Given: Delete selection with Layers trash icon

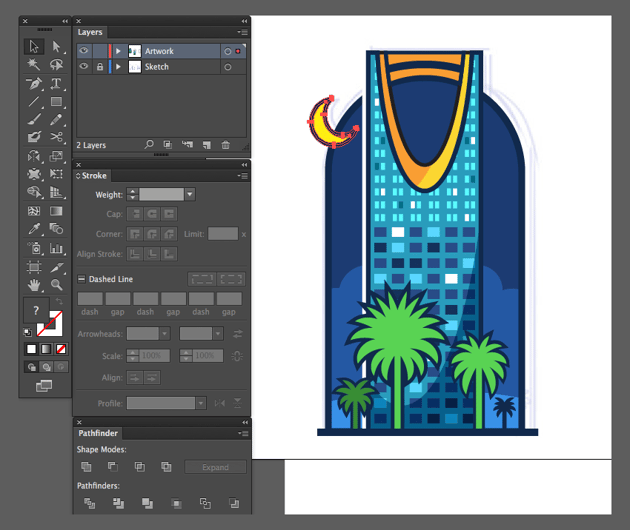Looking at the screenshot, I should 226,145.
